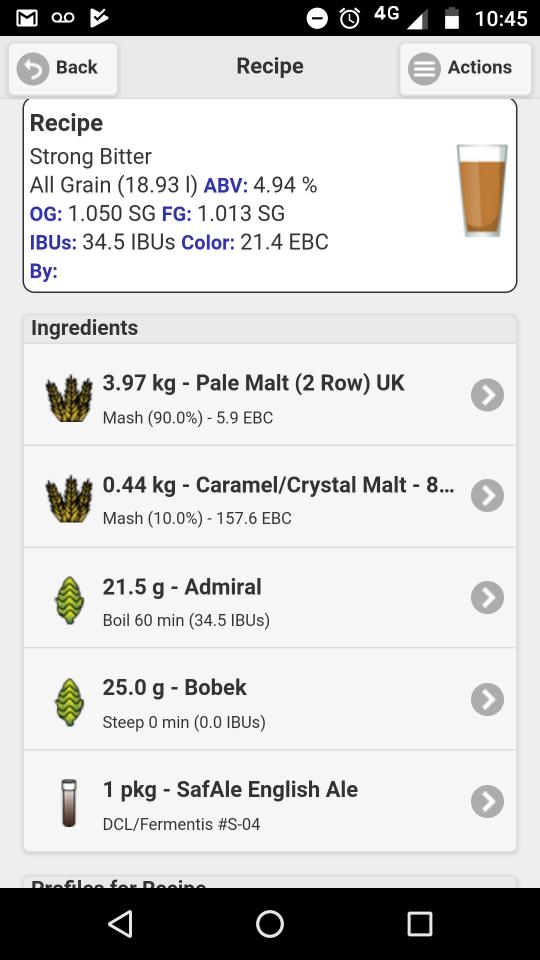Open the recent apps square button
The width and height of the screenshot is (540, 960).
pos(420,924)
